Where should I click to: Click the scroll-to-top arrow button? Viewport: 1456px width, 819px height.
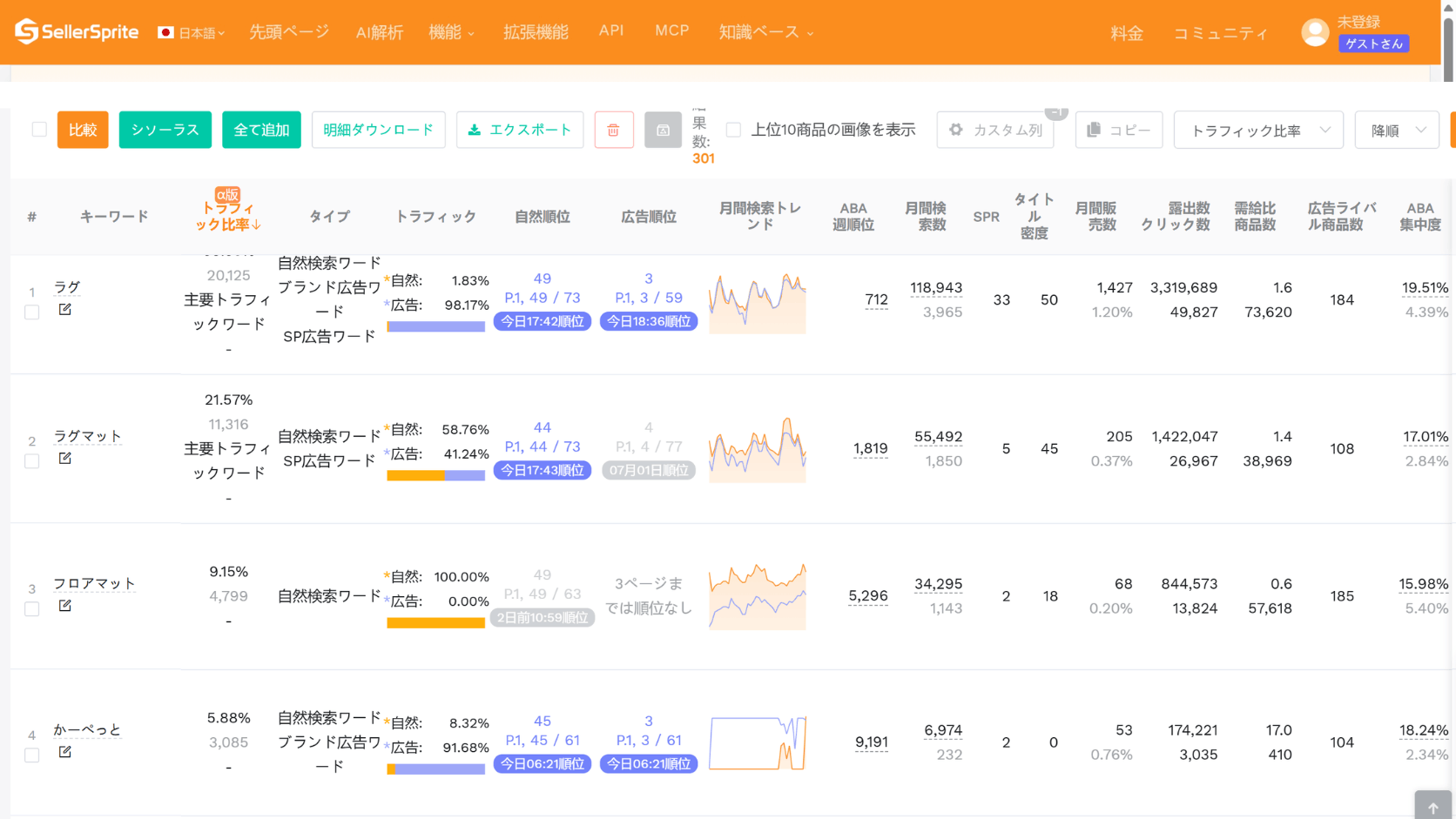click(x=1433, y=807)
